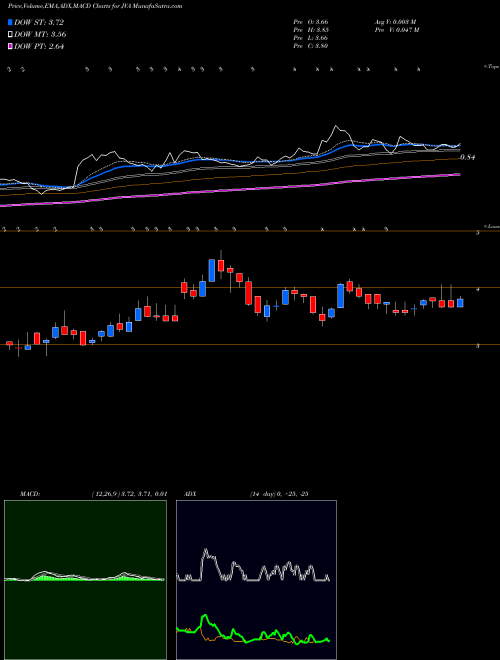This screenshot has height=660, width=500.
Task: Click the MACD '(12,26,9)' parameters text
Action: 105,494
